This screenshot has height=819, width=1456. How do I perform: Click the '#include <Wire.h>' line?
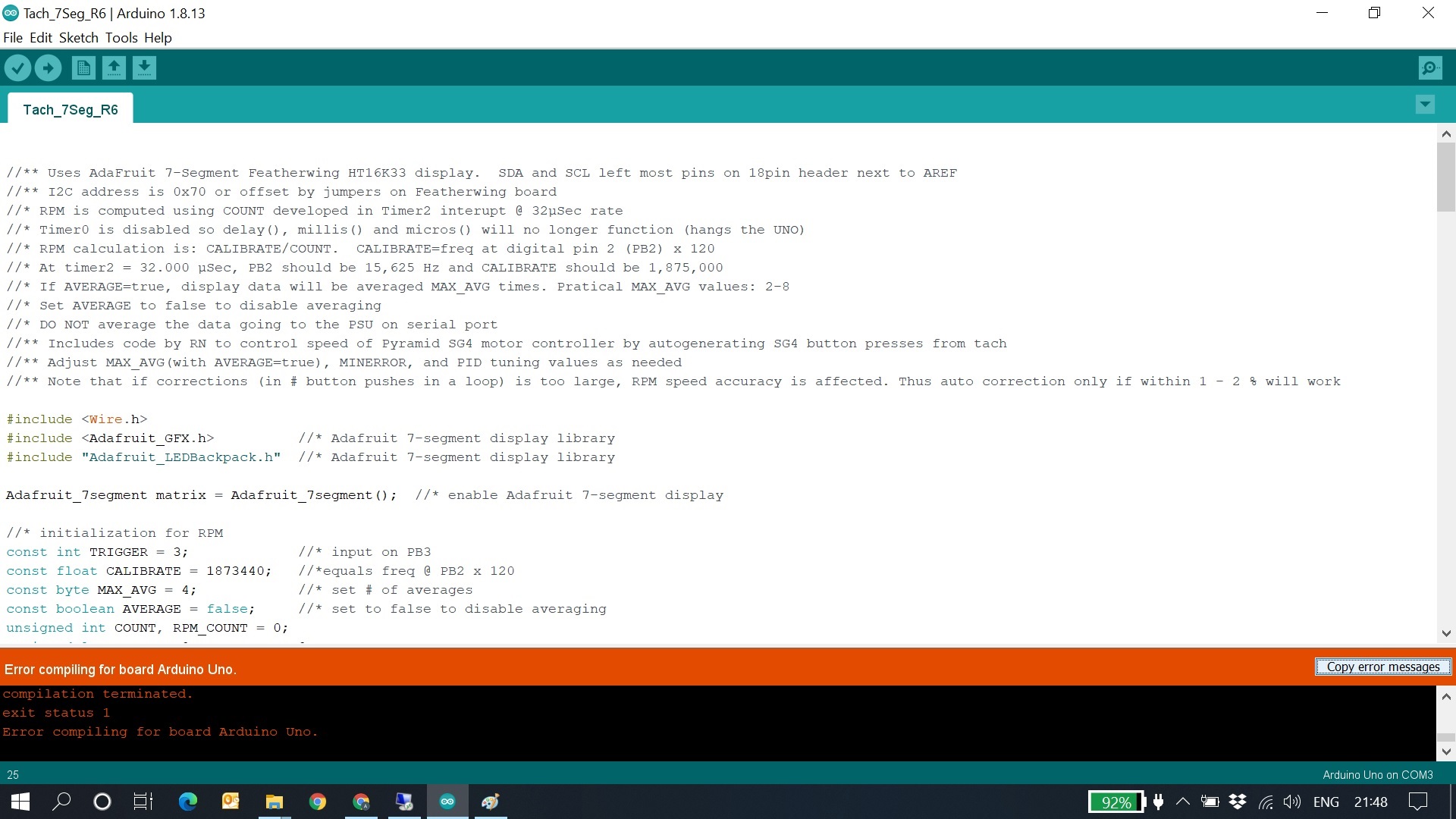tap(77, 419)
